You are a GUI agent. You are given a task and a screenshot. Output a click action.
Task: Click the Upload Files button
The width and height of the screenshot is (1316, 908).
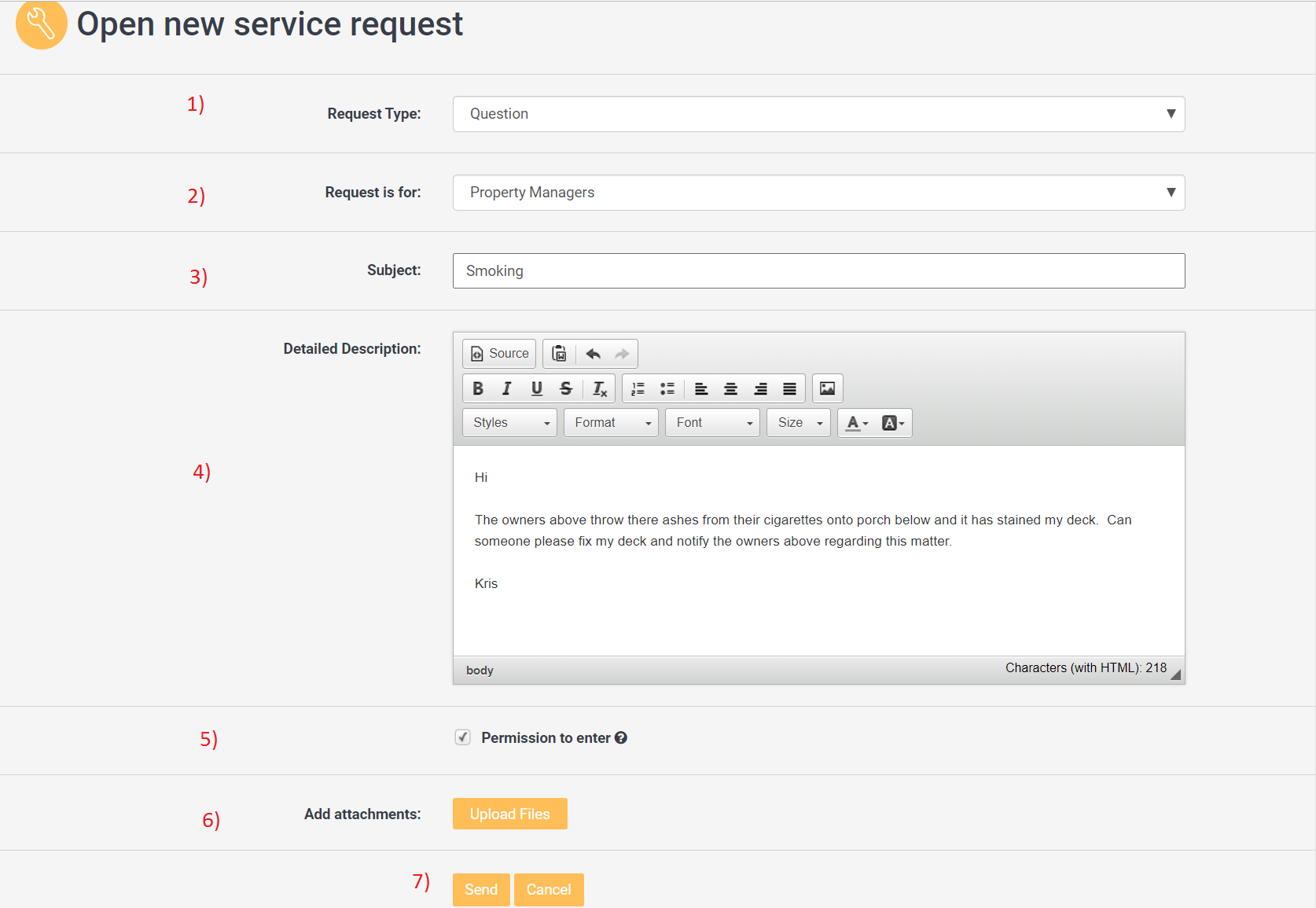click(x=509, y=814)
